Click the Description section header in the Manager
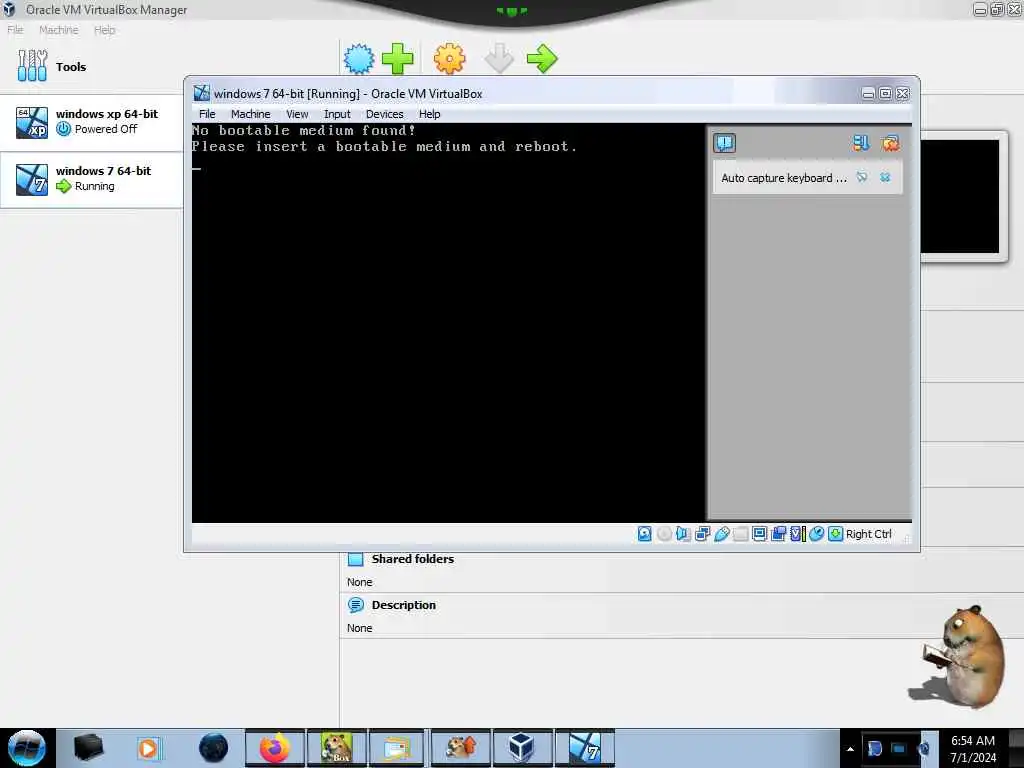 click(x=404, y=605)
